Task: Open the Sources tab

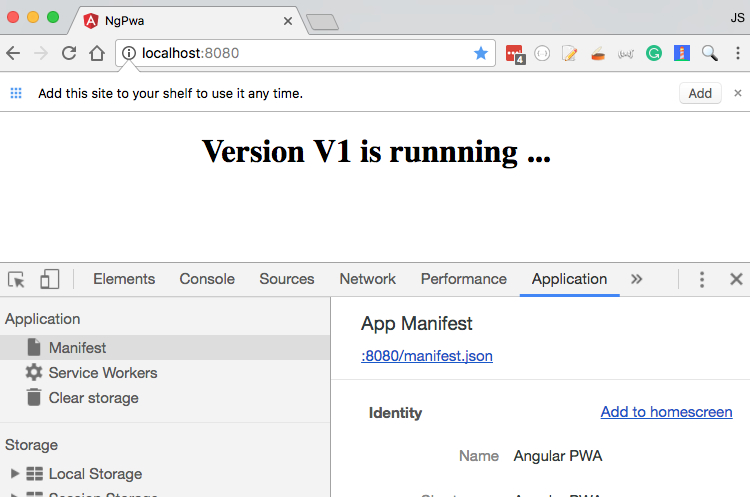Action: [287, 279]
